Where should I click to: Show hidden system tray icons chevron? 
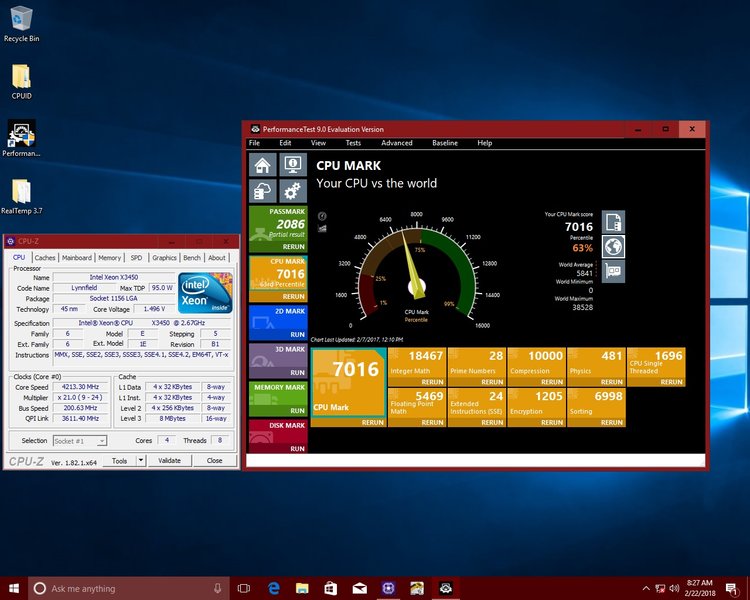coord(646,589)
